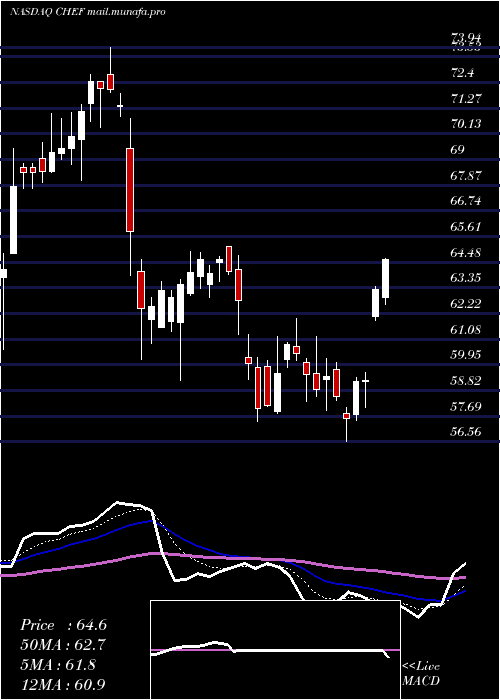Click the 63.35 price axis label
The image size is (500, 700).
466,278
